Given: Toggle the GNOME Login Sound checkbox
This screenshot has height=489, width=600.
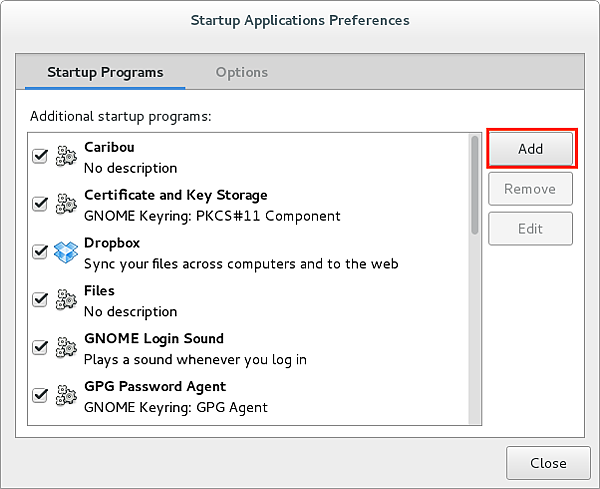Looking at the screenshot, I should point(40,348).
